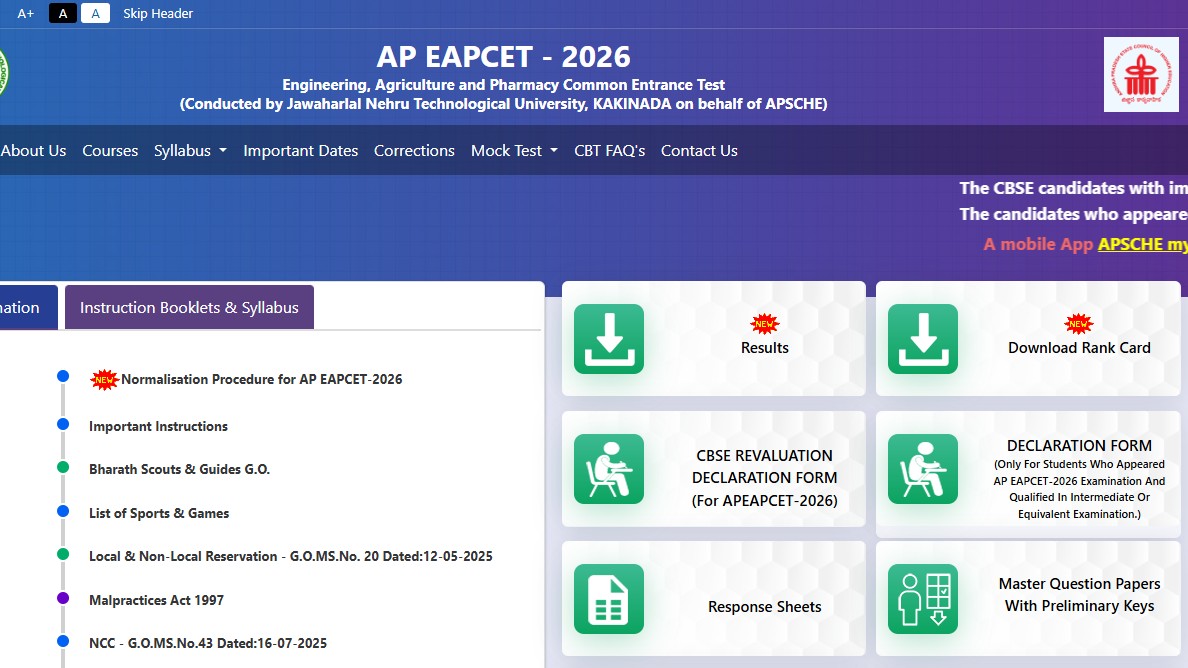Click the Results download icon

point(608,339)
